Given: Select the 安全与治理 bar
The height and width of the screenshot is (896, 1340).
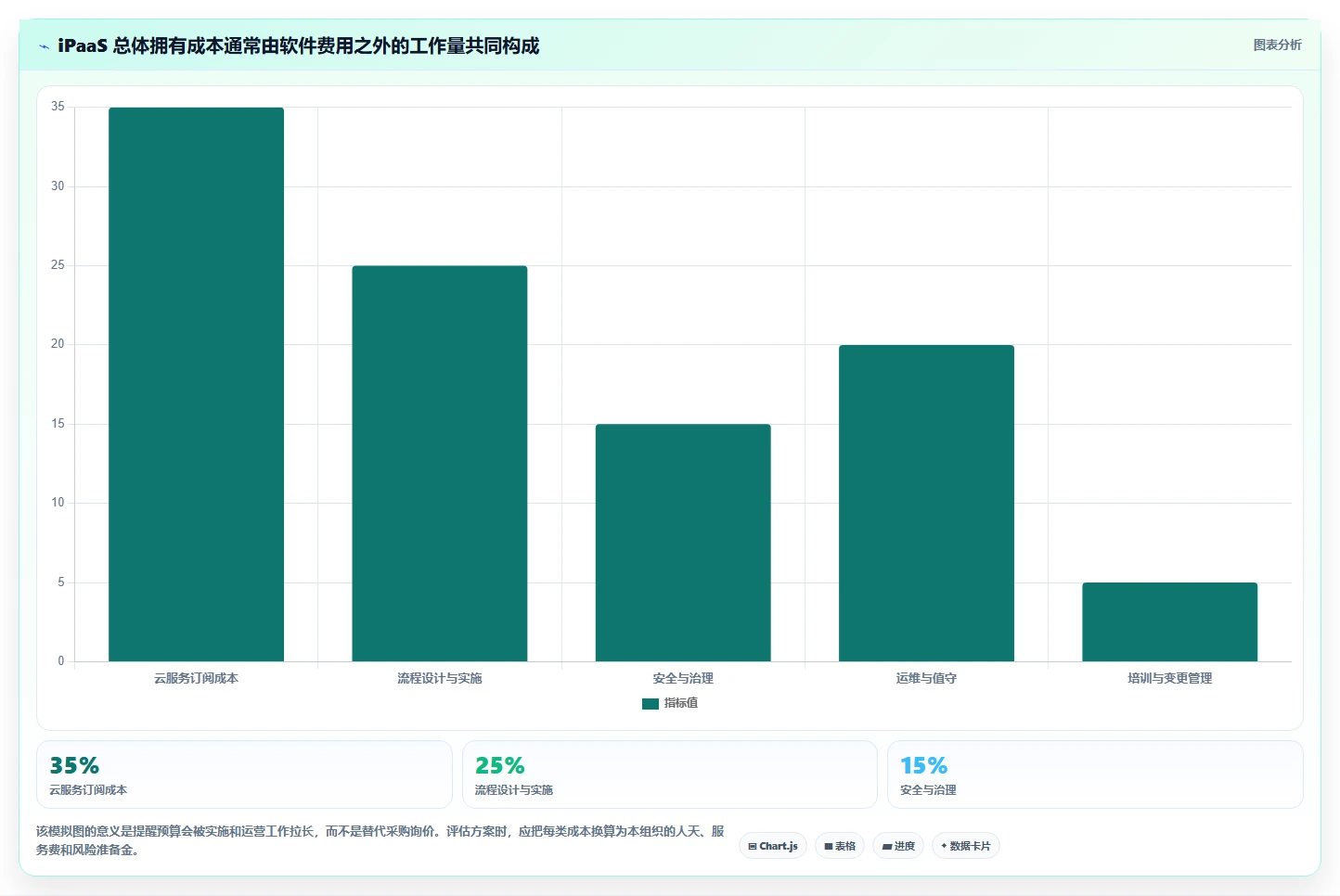Looking at the screenshot, I should pyautogui.click(x=683, y=543).
